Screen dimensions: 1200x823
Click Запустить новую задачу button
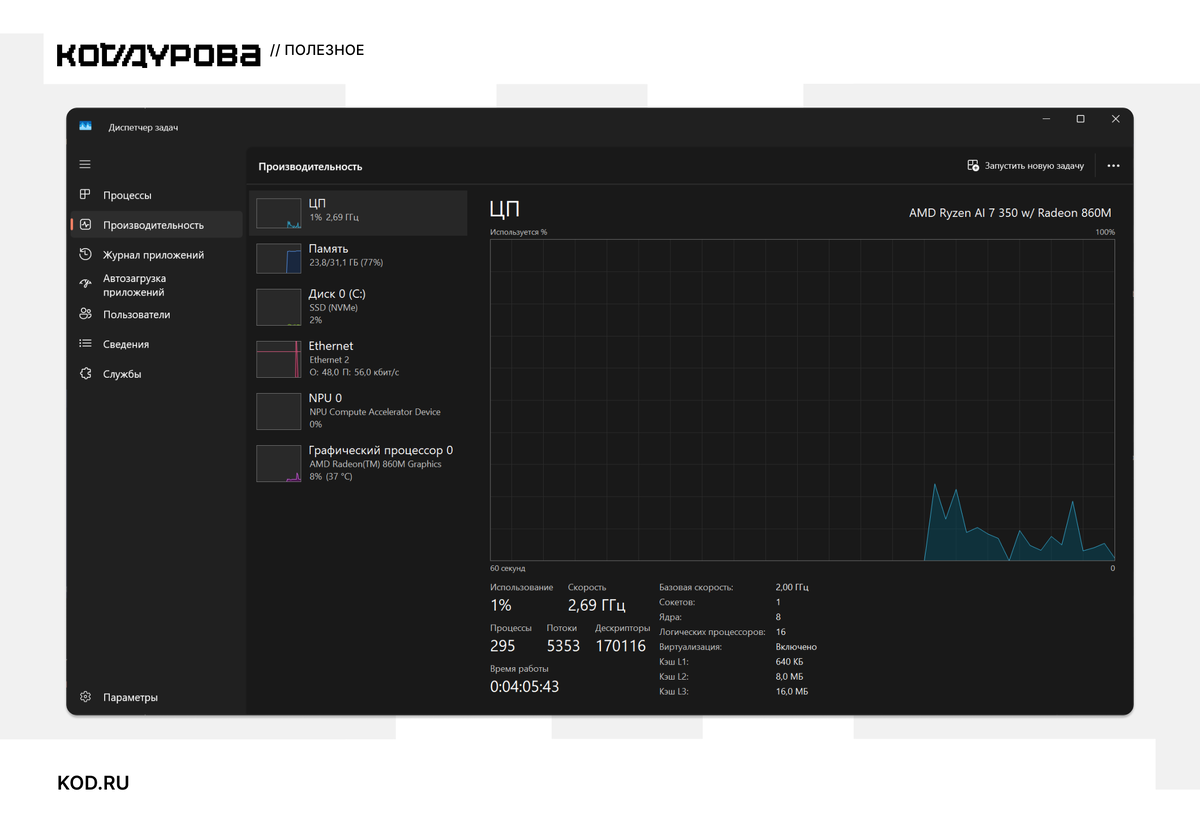point(1026,166)
